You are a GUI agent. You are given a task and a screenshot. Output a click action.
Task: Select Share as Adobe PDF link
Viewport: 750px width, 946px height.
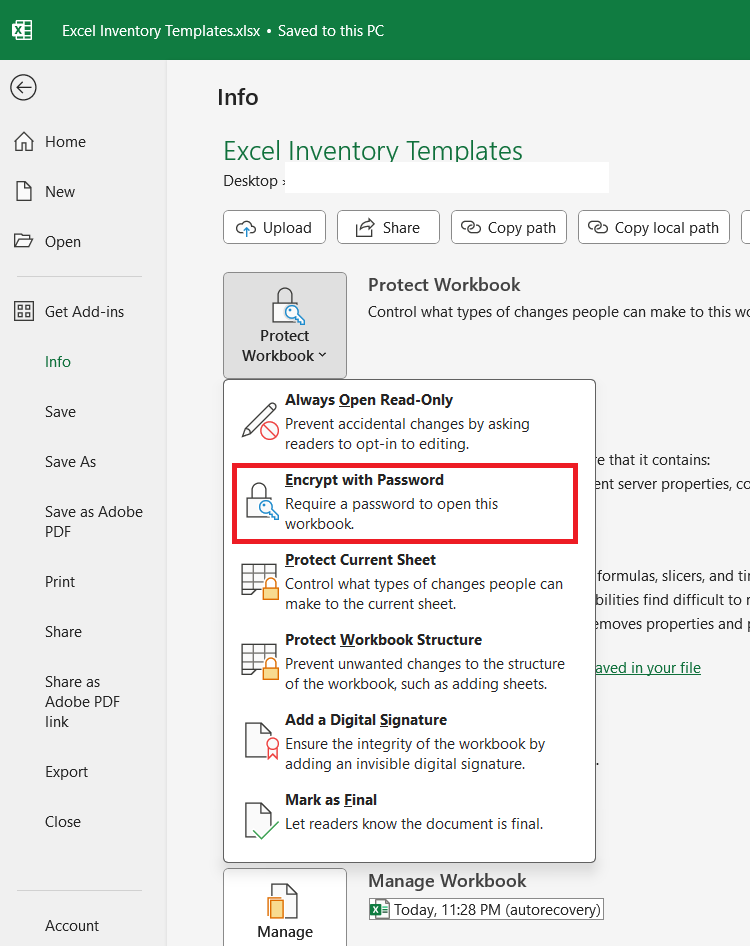[82, 702]
